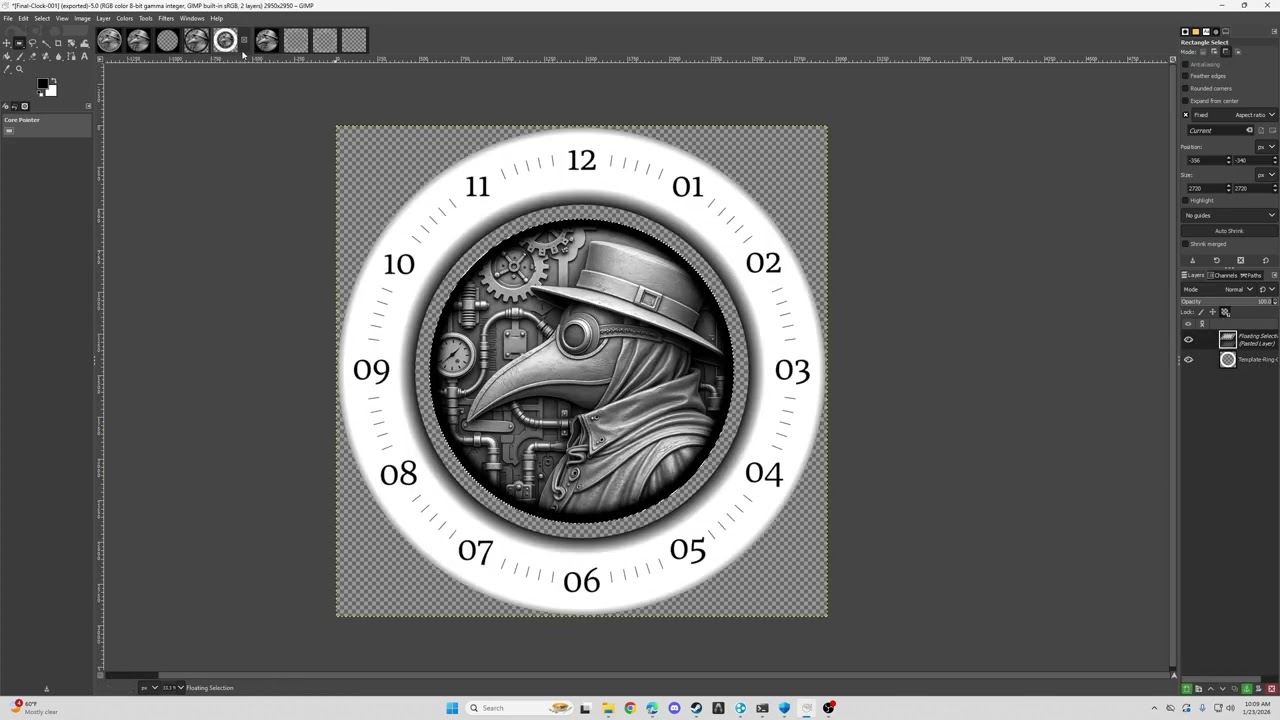Click the black foreground color swatch
The height and width of the screenshot is (720, 1280).
42,83
